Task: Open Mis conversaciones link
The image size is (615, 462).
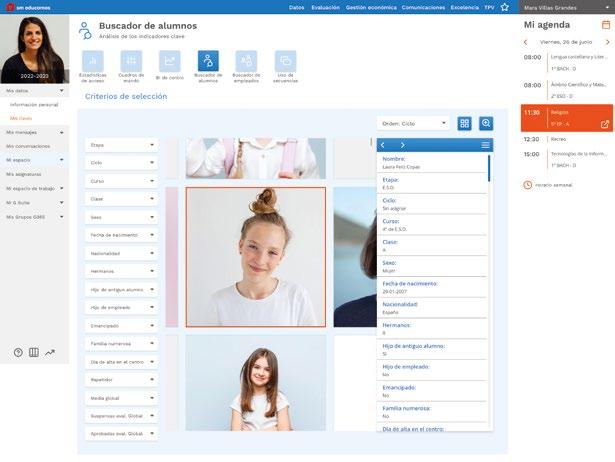Action: point(28,146)
